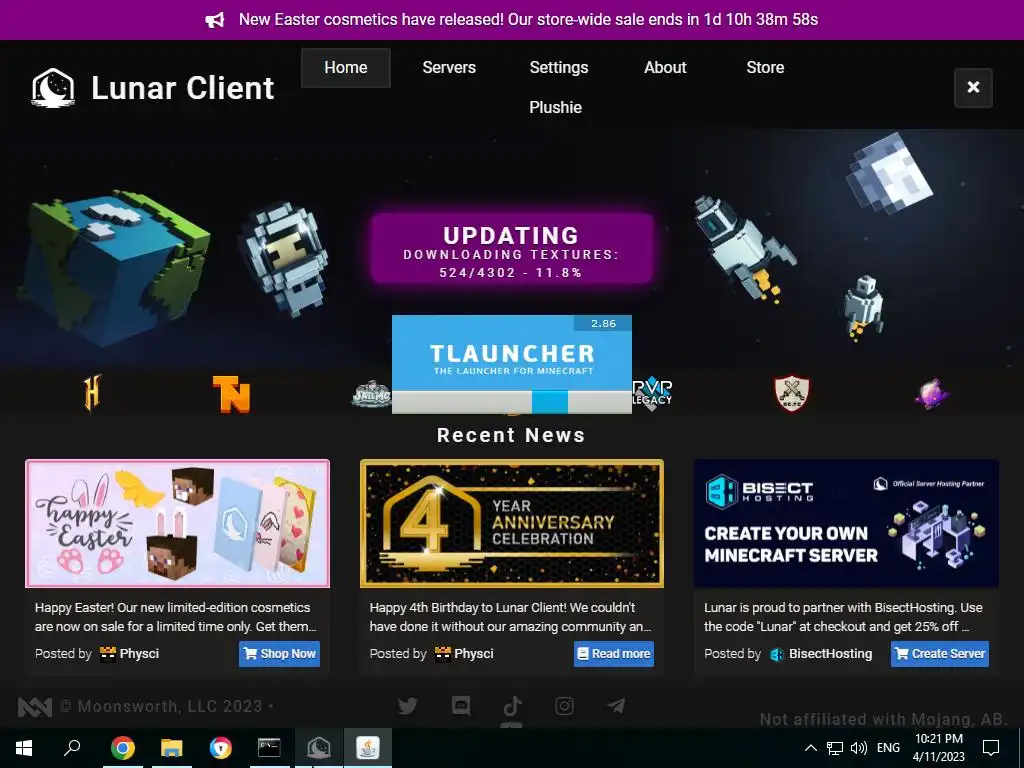Select the orange TN server icon
The width and height of the screenshot is (1024, 768).
click(x=231, y=394)
